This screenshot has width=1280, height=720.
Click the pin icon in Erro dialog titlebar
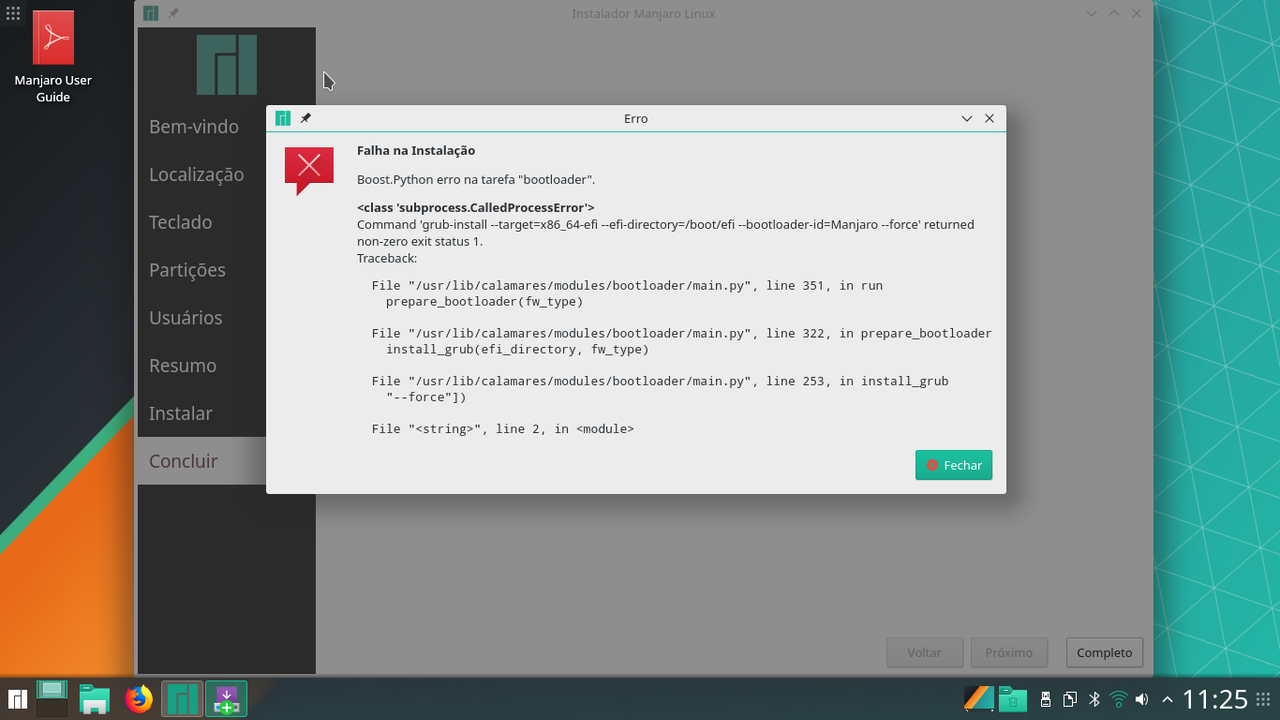point(306,118)
